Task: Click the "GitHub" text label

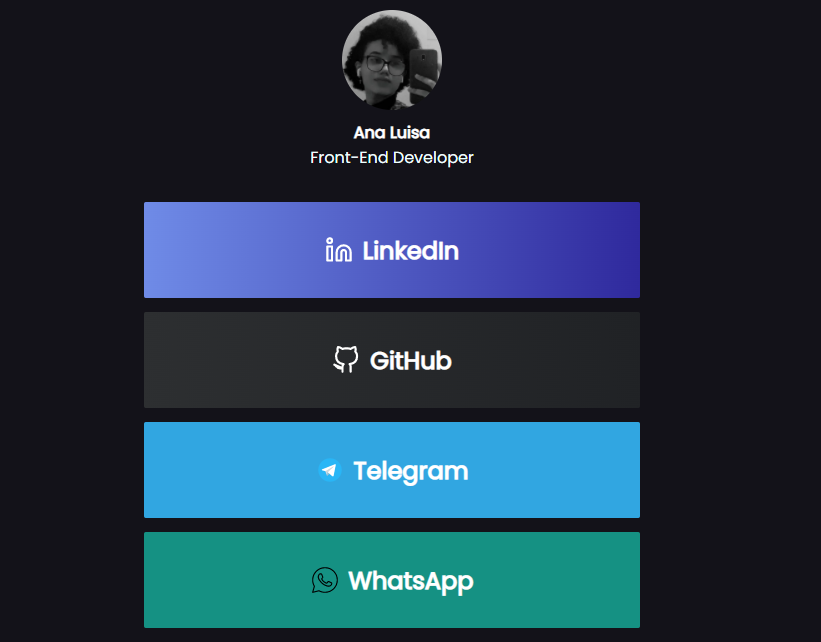Action: (x=410, y=360)
